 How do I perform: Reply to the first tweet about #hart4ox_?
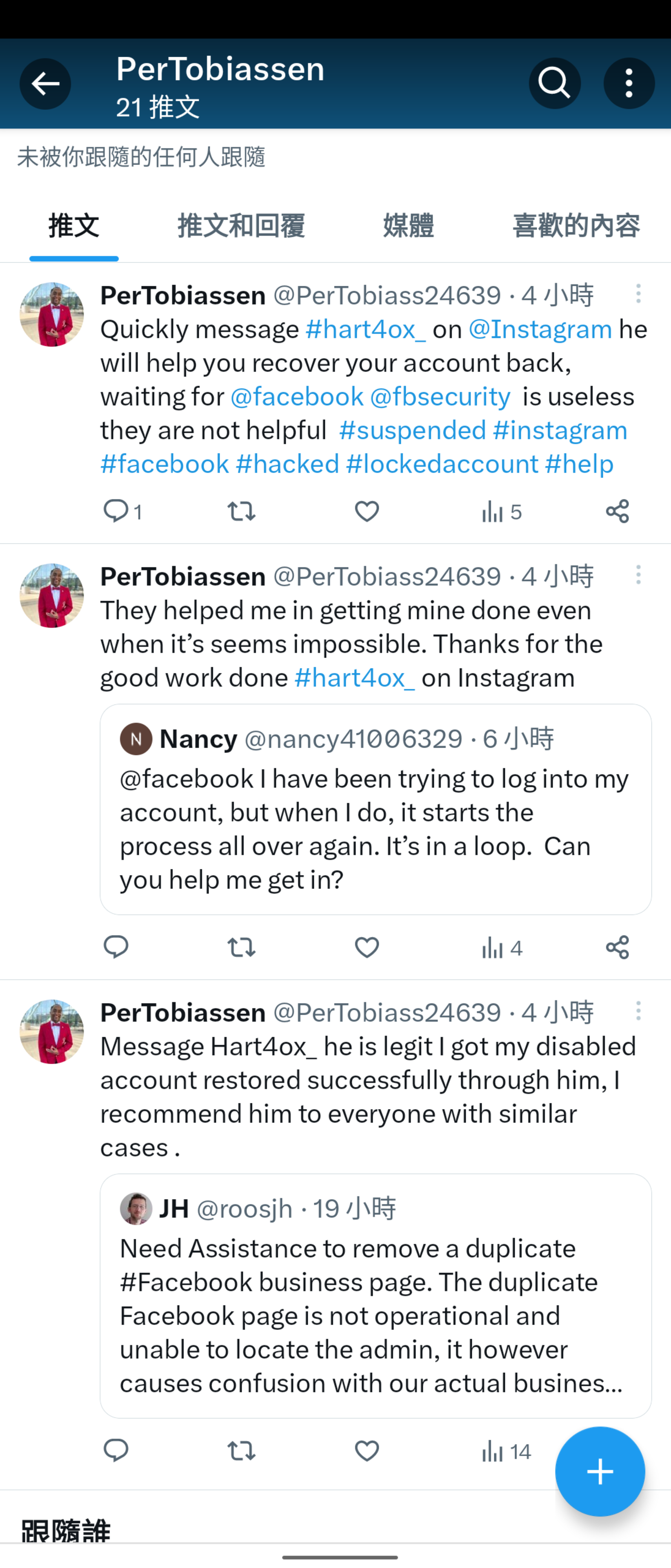(116, 511)
